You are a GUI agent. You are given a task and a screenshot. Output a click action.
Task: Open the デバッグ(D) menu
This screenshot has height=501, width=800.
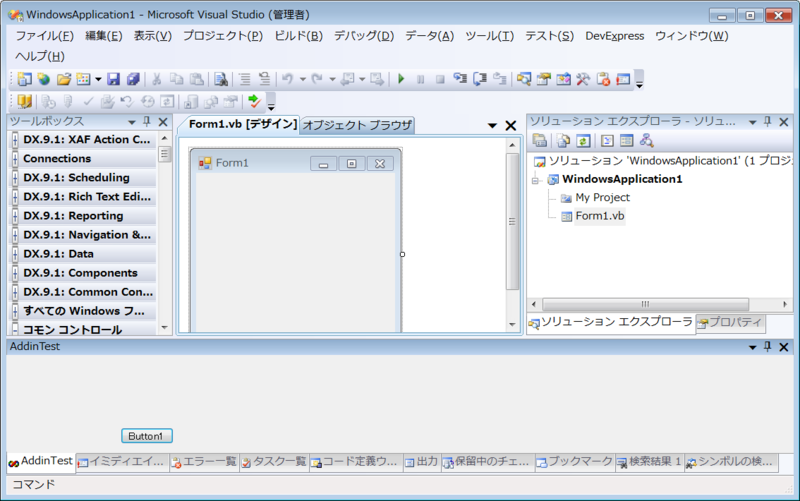[x=364, y=36]
